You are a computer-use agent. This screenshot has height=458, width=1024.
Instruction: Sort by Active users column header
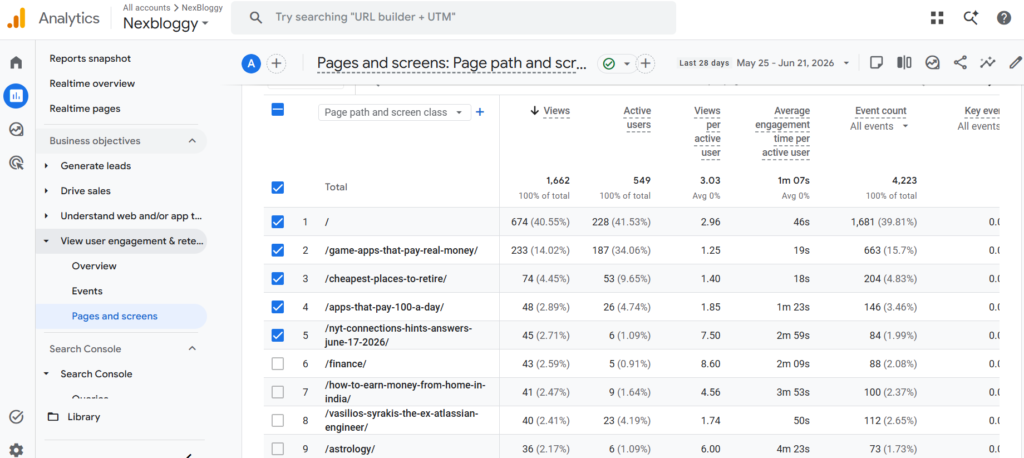(x=637, y=118)
